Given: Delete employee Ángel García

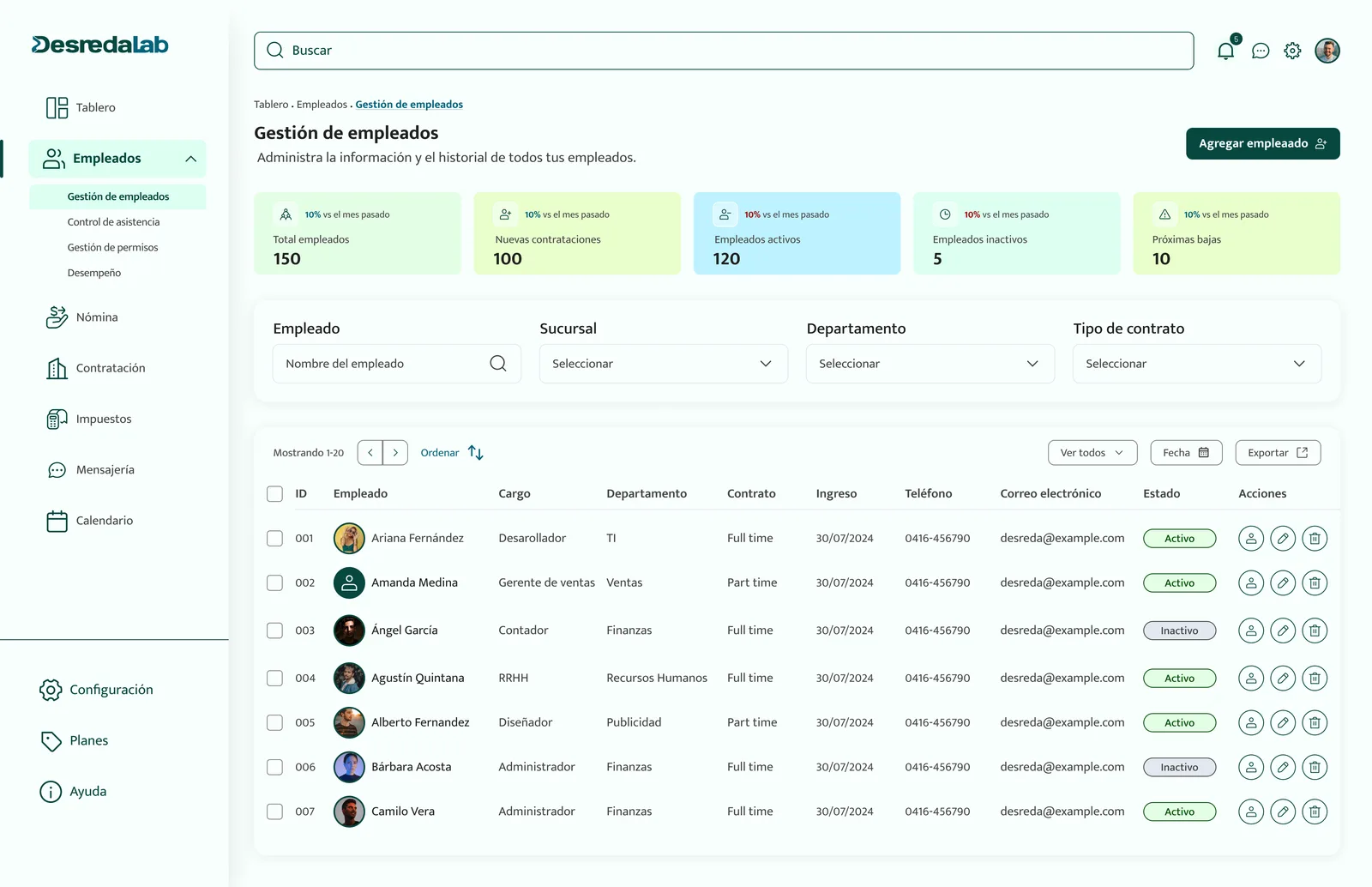Looking at the screenshot, I should pyautogui.click(x=1315, y=631).
